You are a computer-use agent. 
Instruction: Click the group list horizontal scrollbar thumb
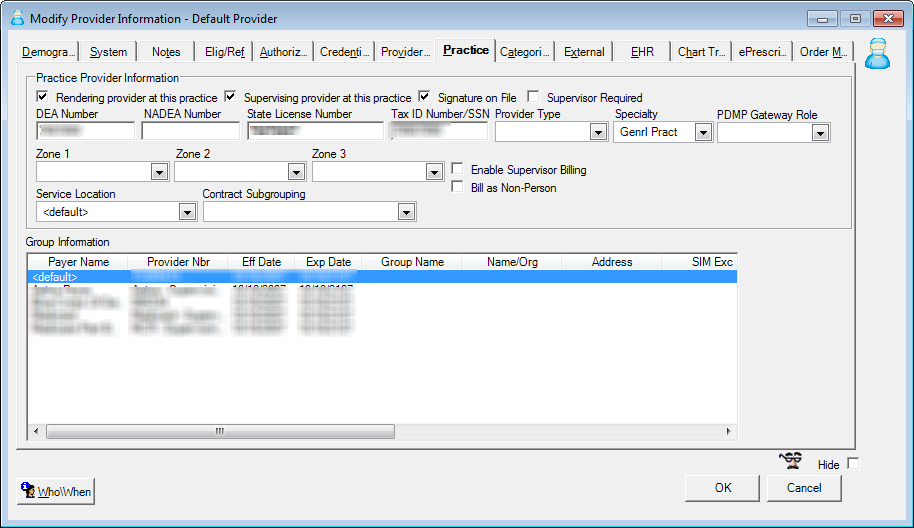click(220, 431)
